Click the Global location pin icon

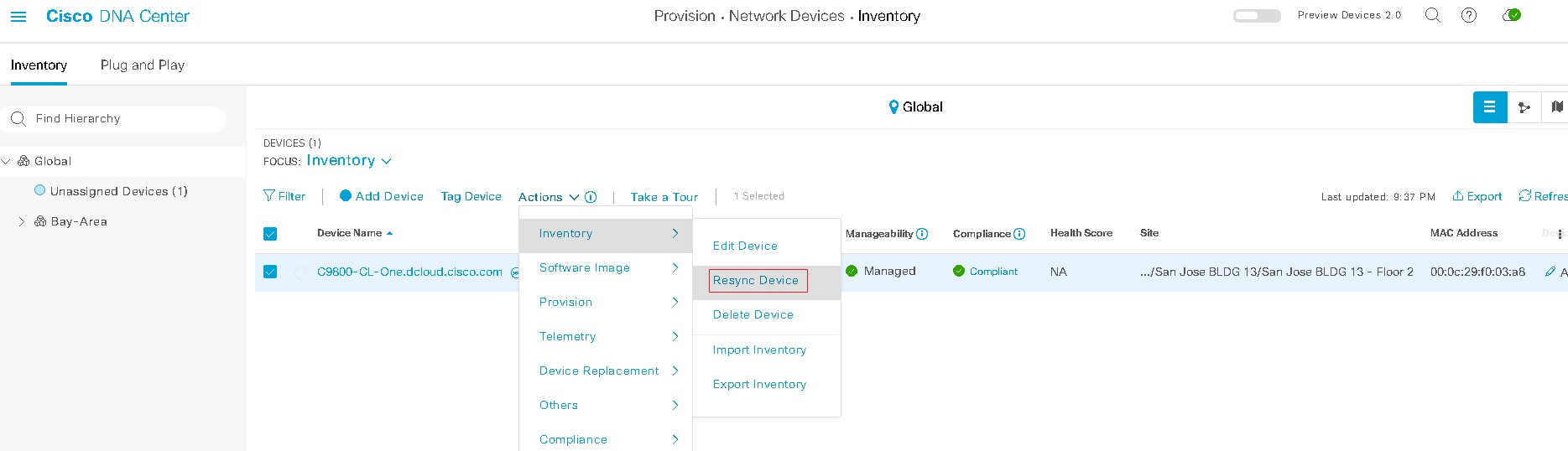[893, 107]
